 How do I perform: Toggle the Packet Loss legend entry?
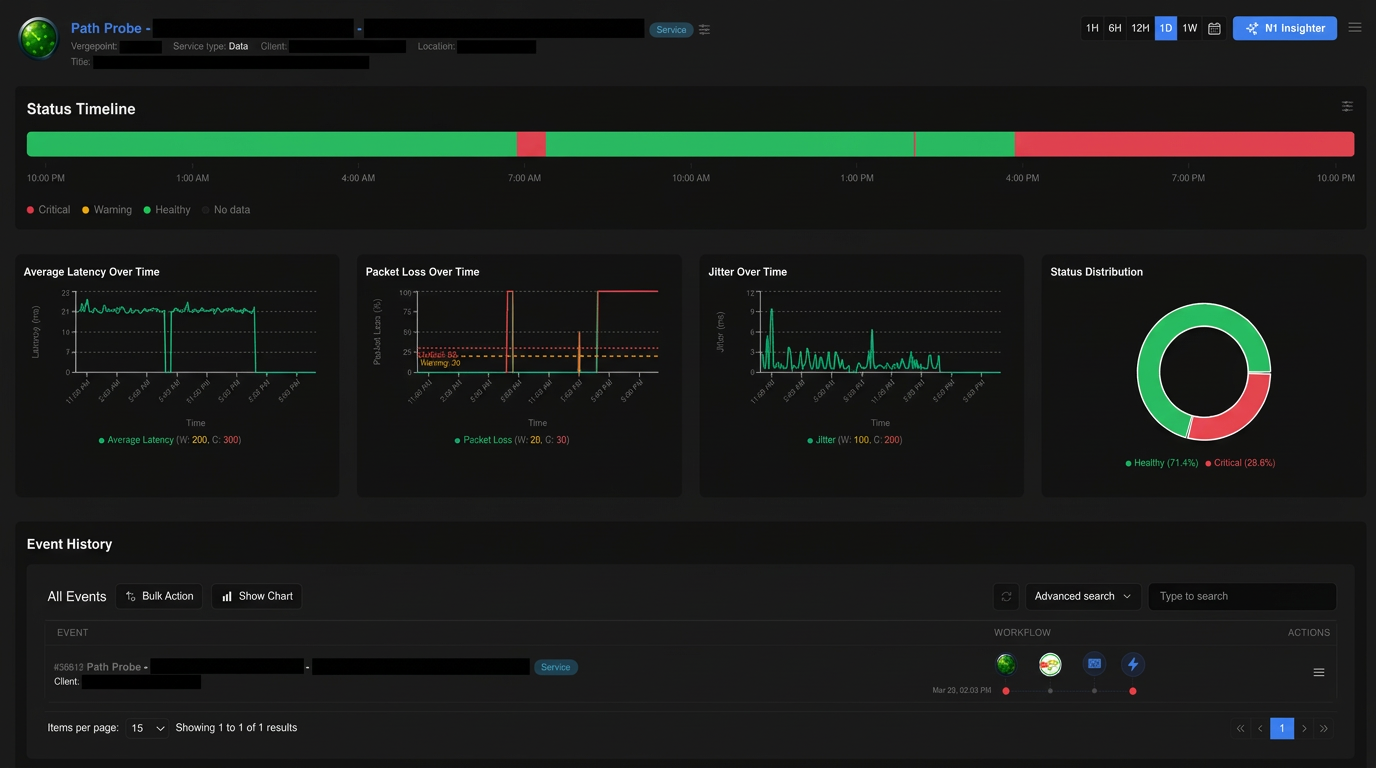tap(512, 439)
